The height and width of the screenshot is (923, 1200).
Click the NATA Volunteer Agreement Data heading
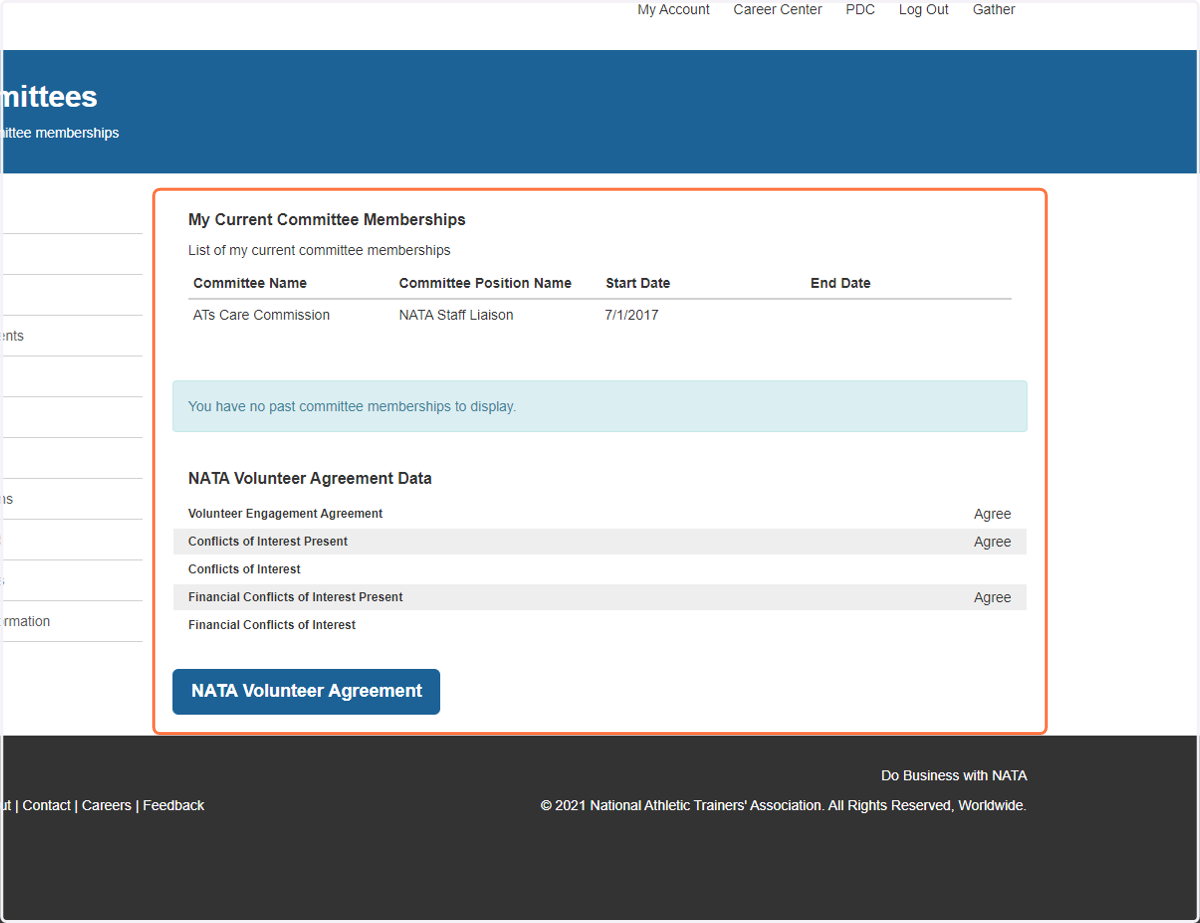pos(310,479)
